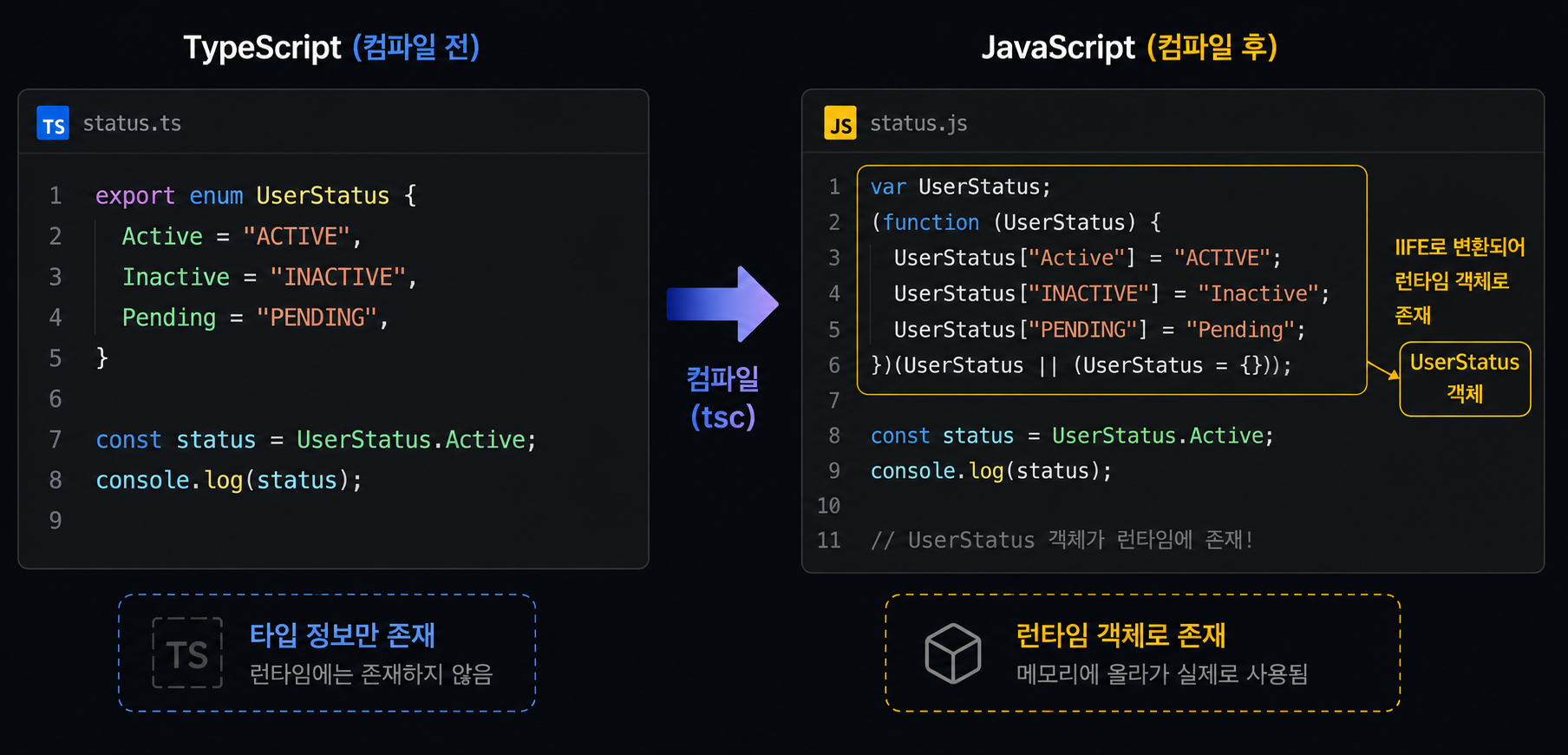Click the line 'var UserStatus;'
This screenshot has width=1568, height=755.
(960, 187)
